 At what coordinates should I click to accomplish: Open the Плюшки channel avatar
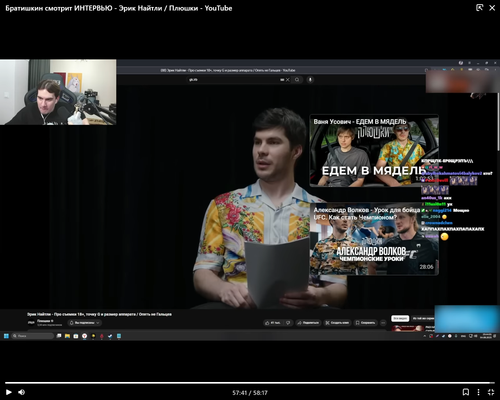click(31, 322)
